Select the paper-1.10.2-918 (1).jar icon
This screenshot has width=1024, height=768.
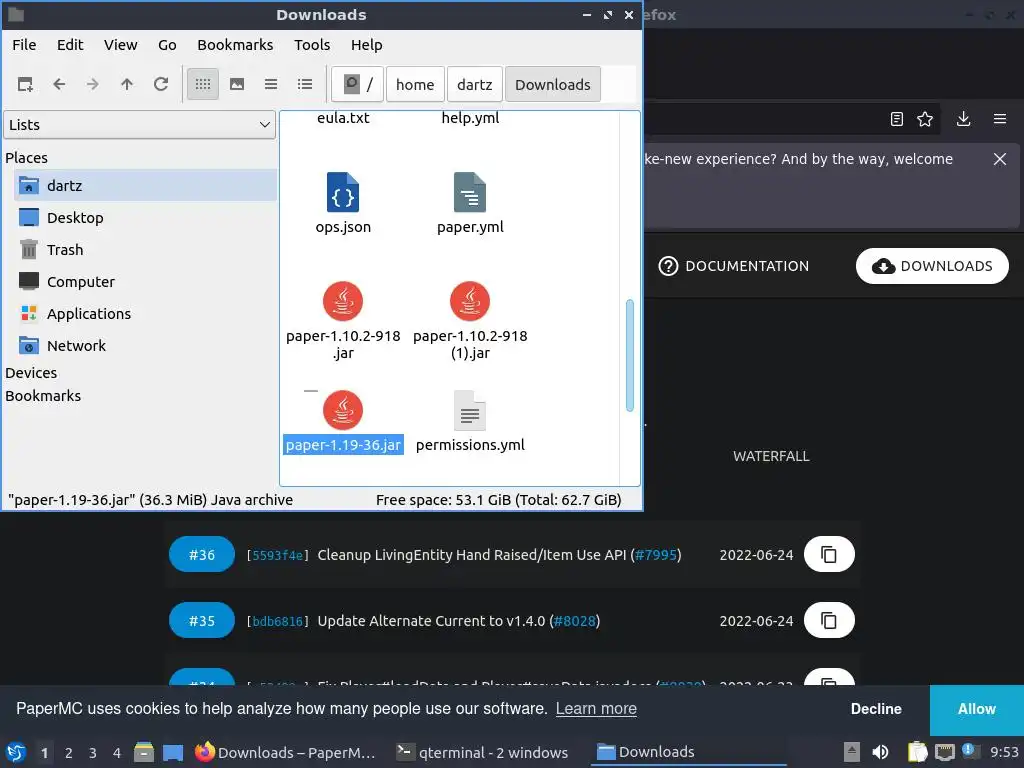coord(470,301)
